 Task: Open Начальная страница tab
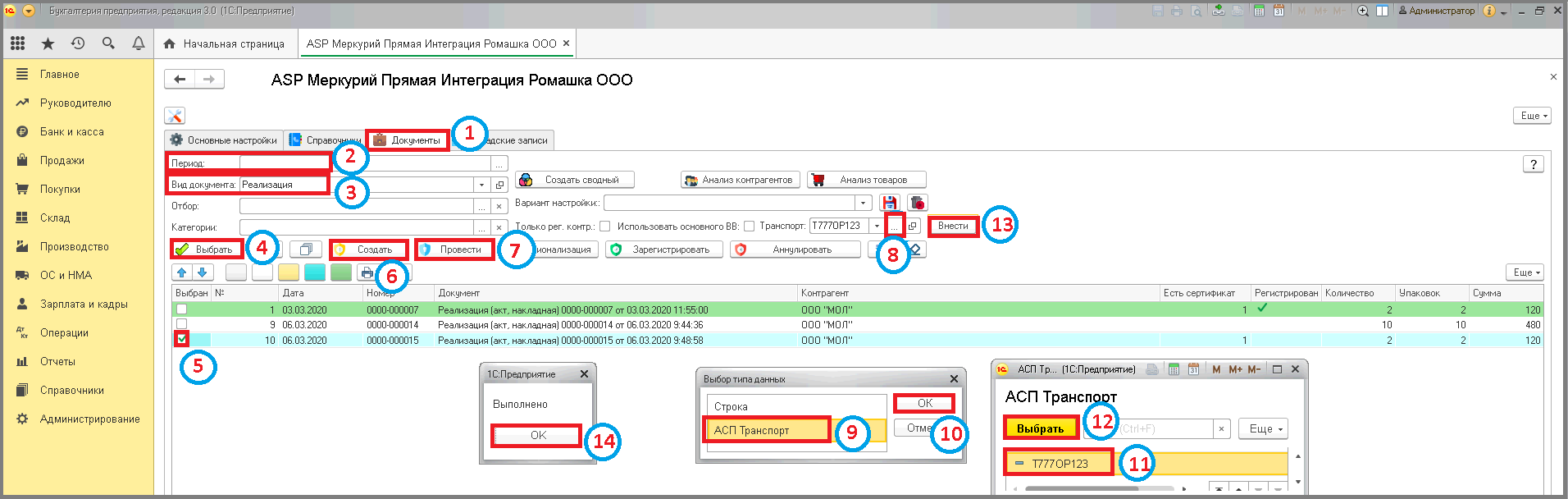[225, 43]
